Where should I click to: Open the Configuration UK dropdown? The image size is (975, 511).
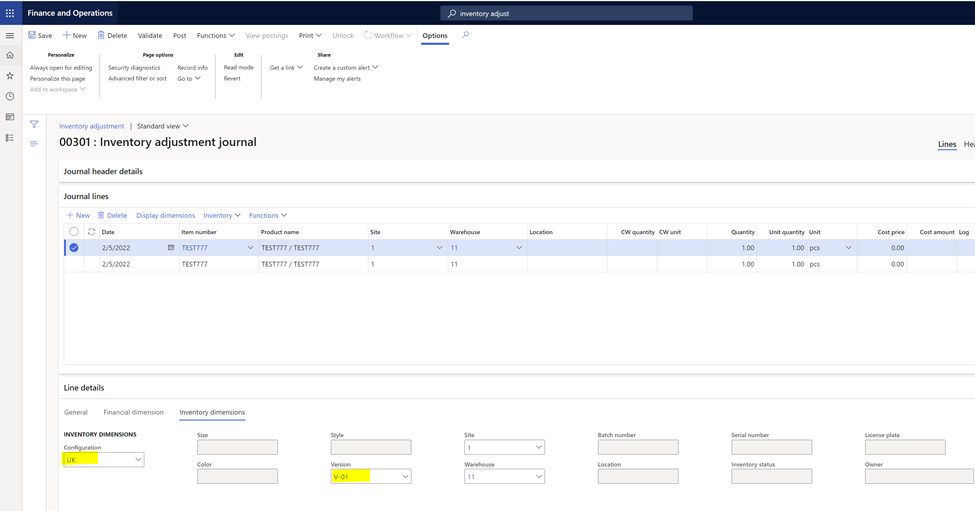click(x=138, y=460)
